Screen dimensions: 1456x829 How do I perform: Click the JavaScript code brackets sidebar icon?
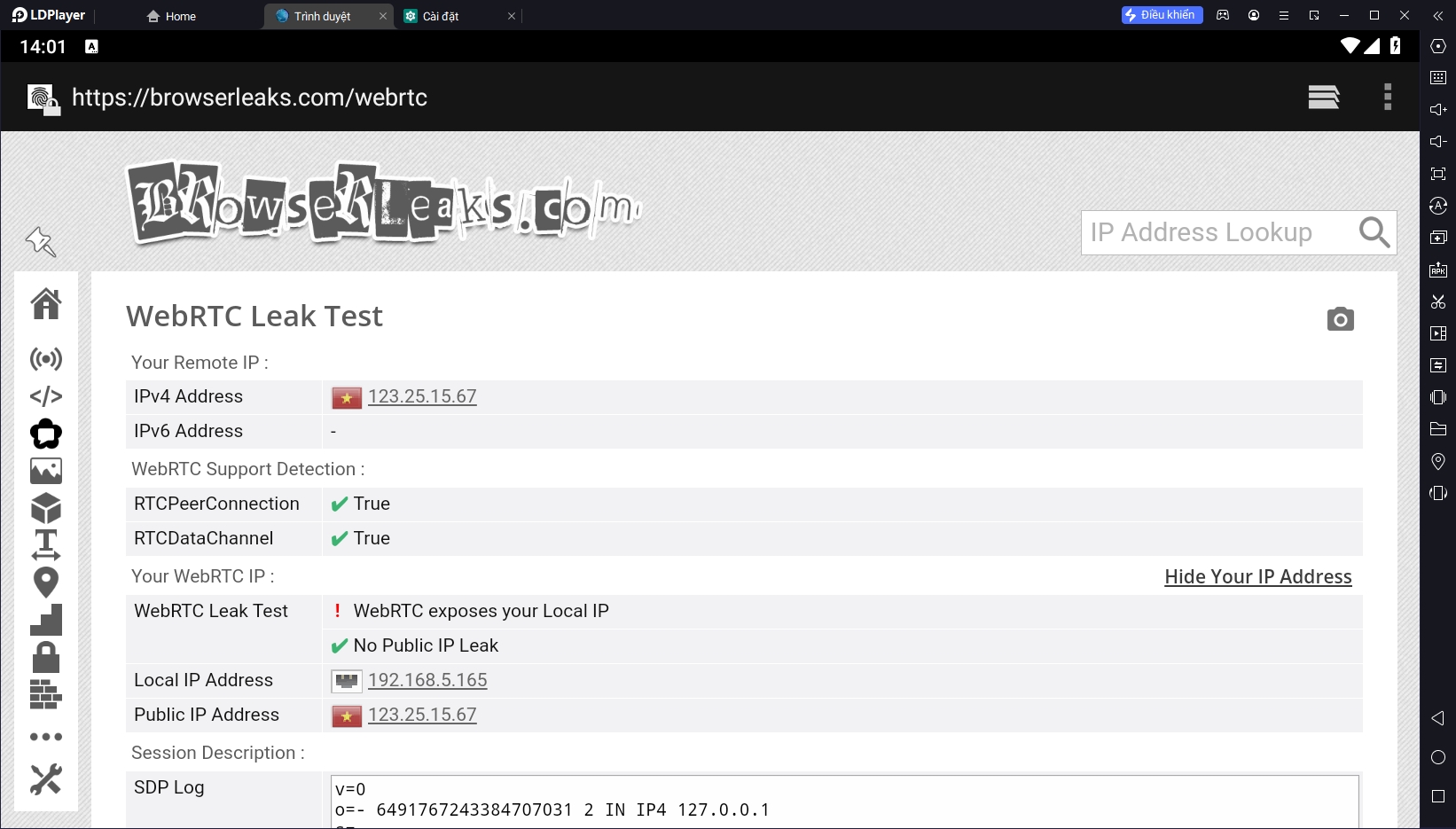[x=46, y=396]
